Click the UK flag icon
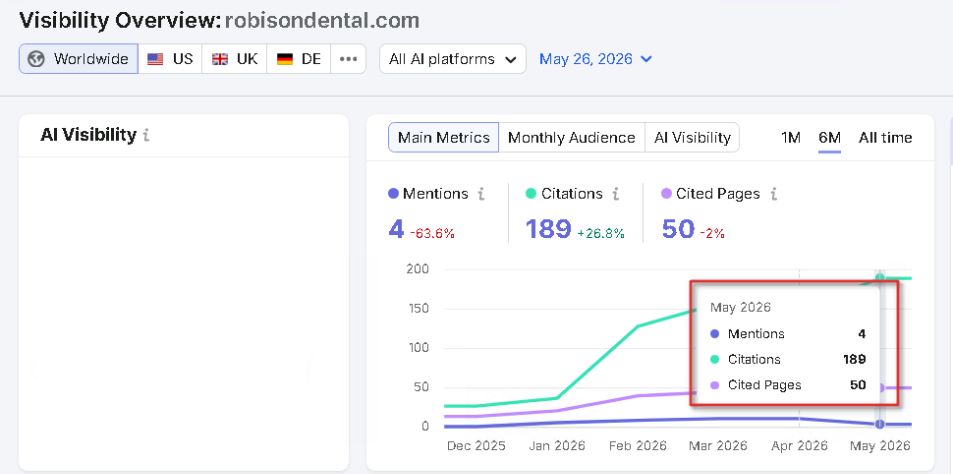Screen dimensions: 953x474 coord(219,59)
